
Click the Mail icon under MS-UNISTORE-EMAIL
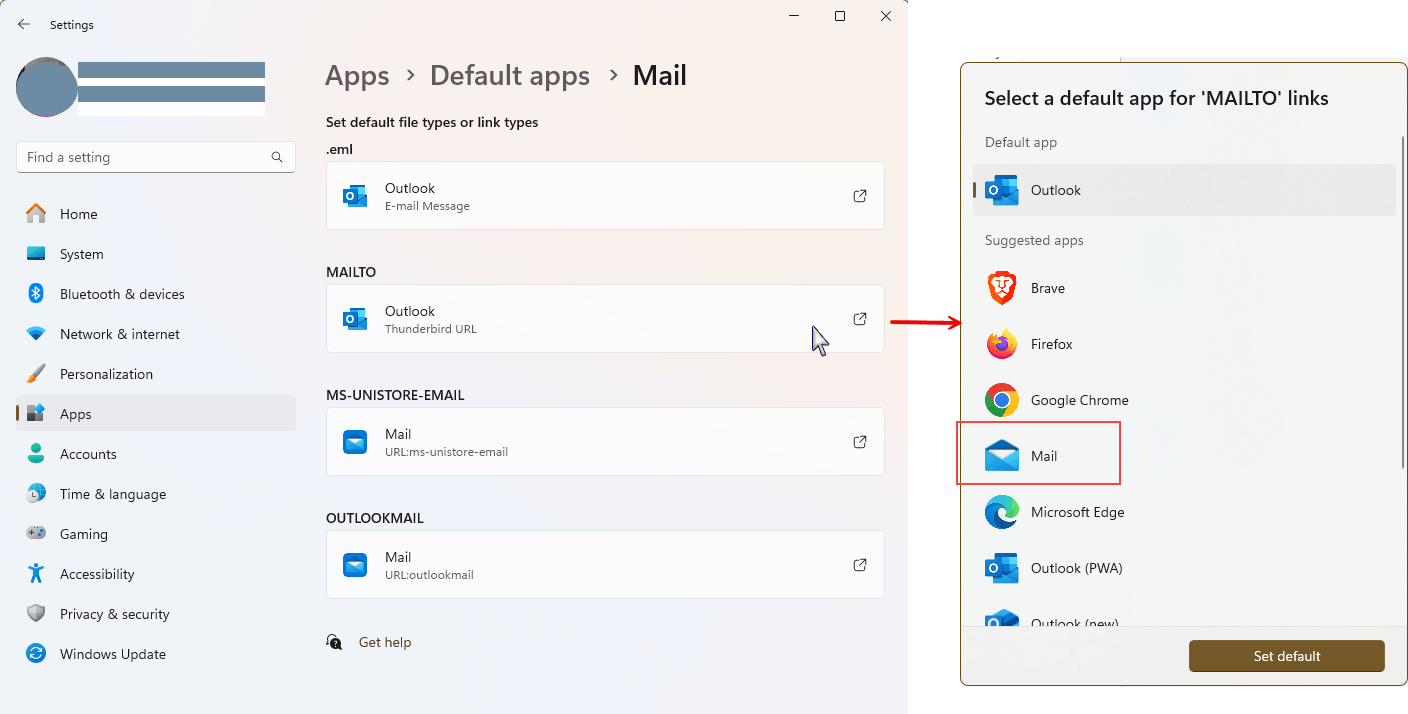(x=355, y=442)
